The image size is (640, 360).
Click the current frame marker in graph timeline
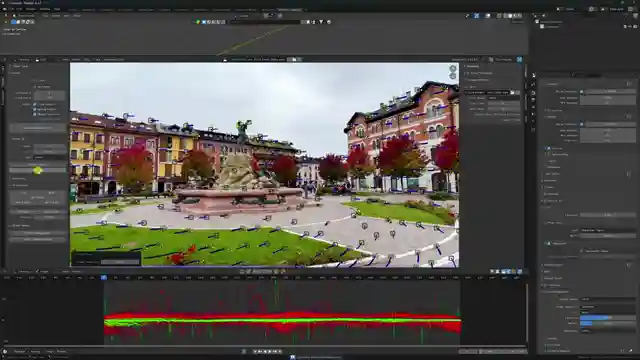pyautogui.click(x=104, y=278)
